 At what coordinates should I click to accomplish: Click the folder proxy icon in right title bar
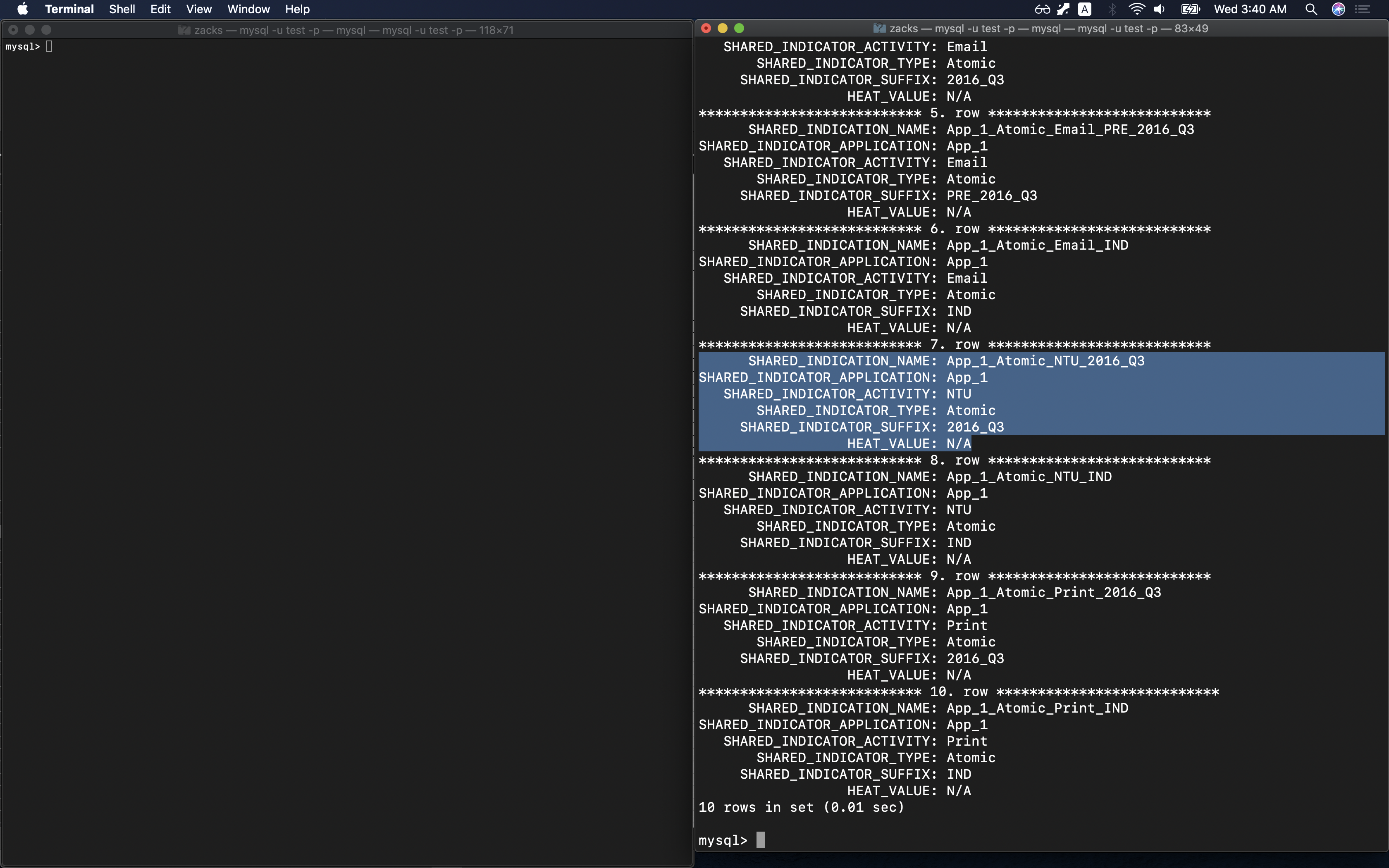pyautogui.click(x=879, y=28)
